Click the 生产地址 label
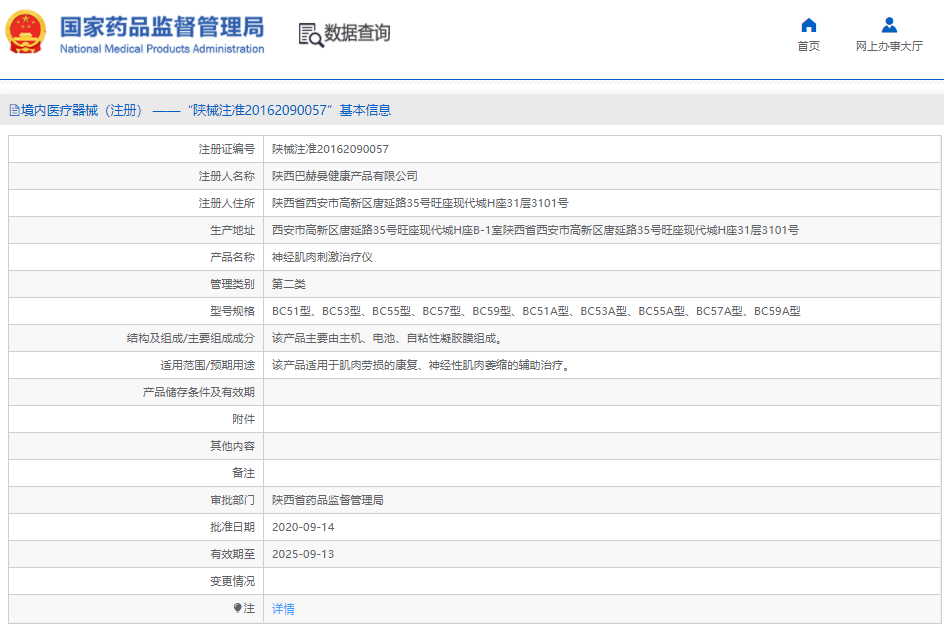Screen dimensions: 944x625 coord(232,230)
